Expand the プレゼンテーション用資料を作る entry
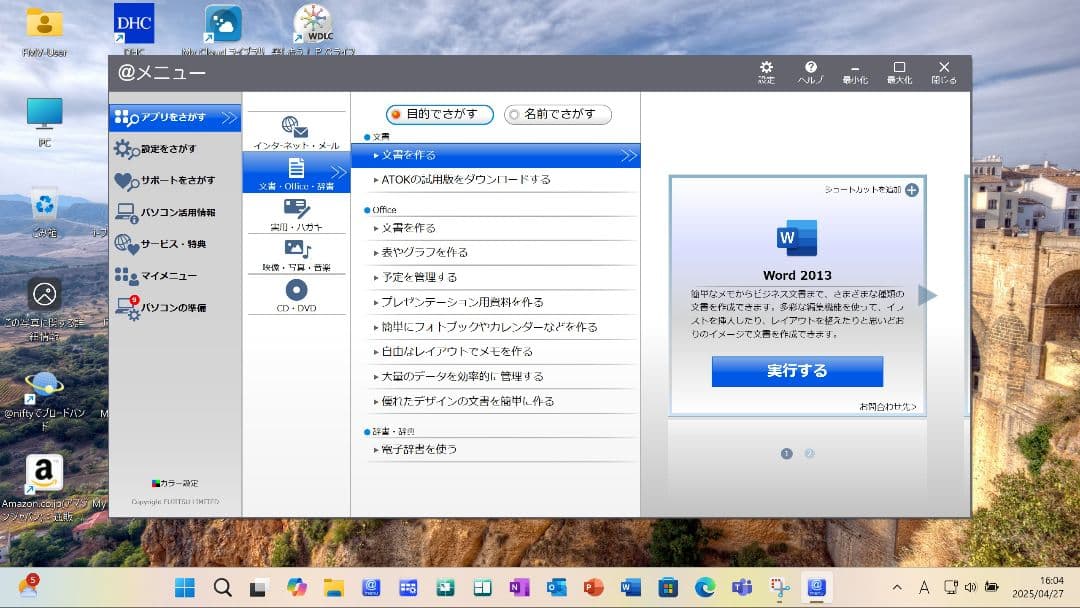Viewport: 1080px width, 608px height. click(x=460, y=302)
